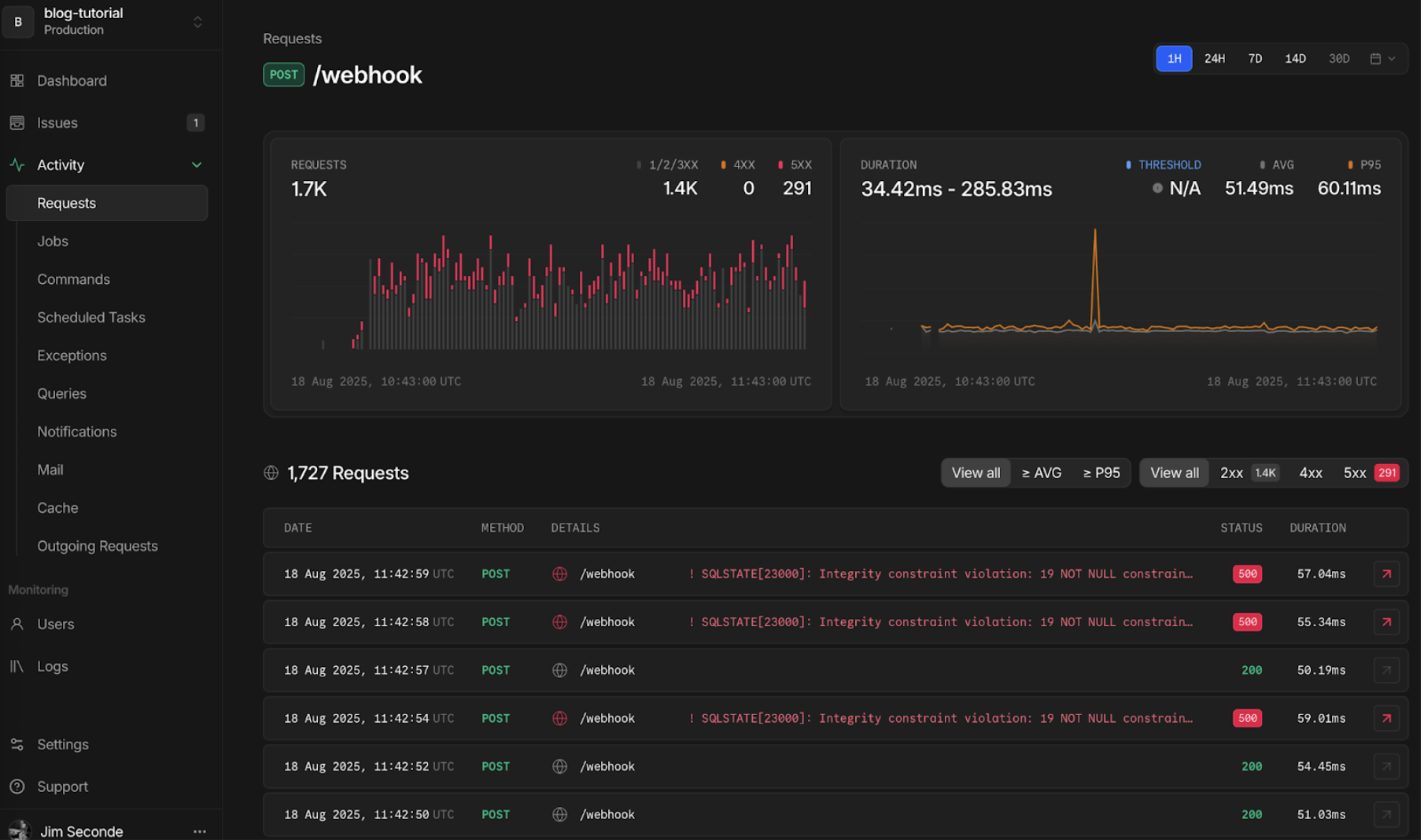Click the Dashboard icon in the sidebar
1424x840 pixels.
click(x=17, y=80)
